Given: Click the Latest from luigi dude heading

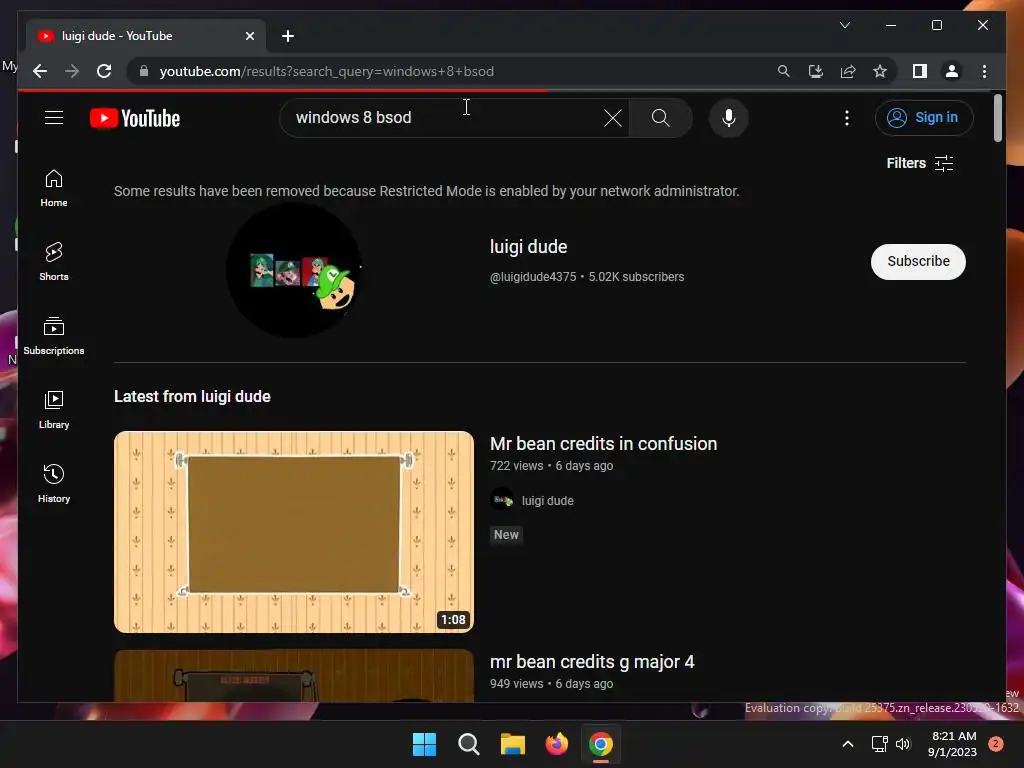Looking at the screenshot, I should pyautogui.click(x=192, y=396).
